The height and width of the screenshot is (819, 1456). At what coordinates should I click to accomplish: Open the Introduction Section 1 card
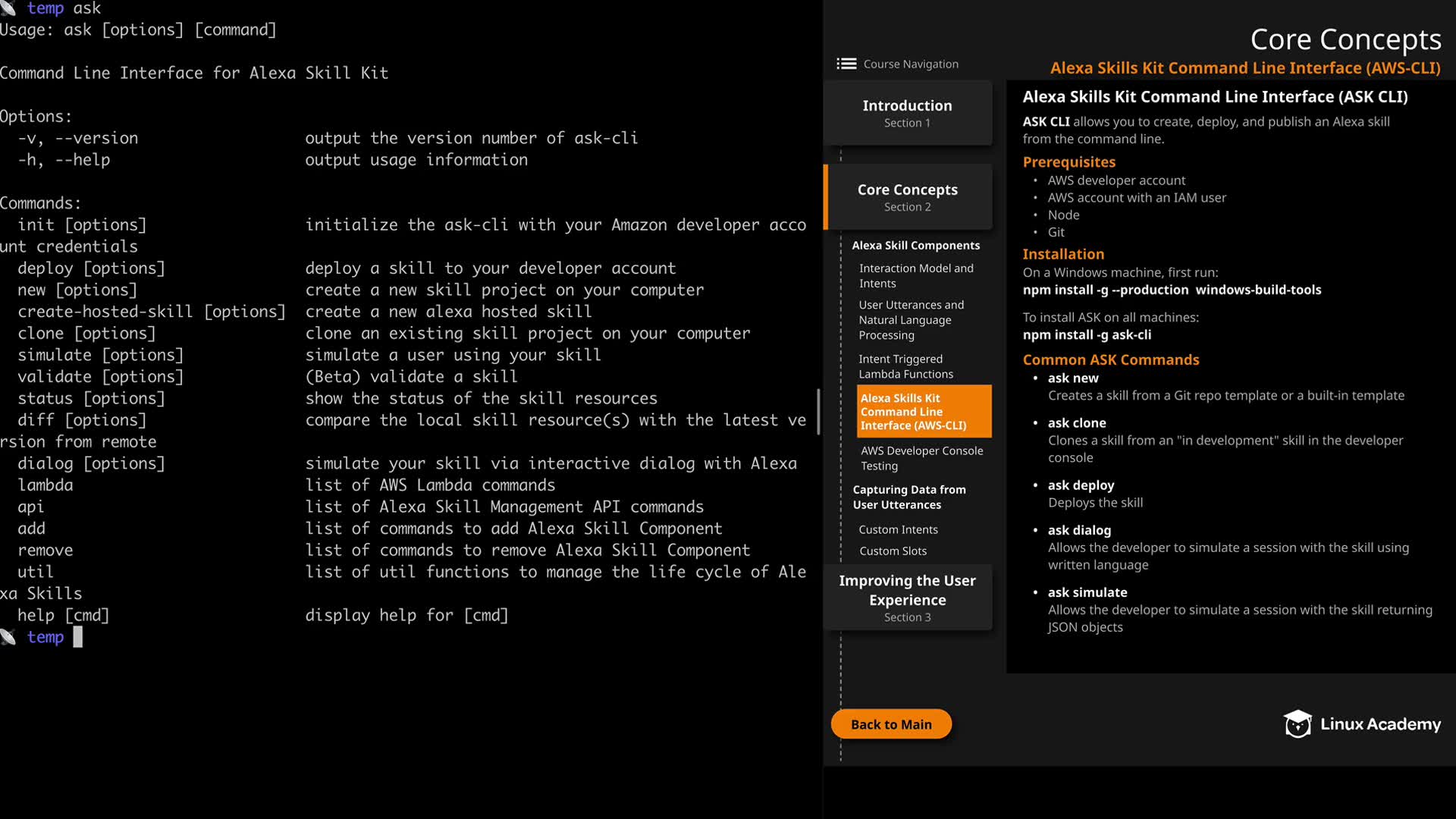click(907, 113)
